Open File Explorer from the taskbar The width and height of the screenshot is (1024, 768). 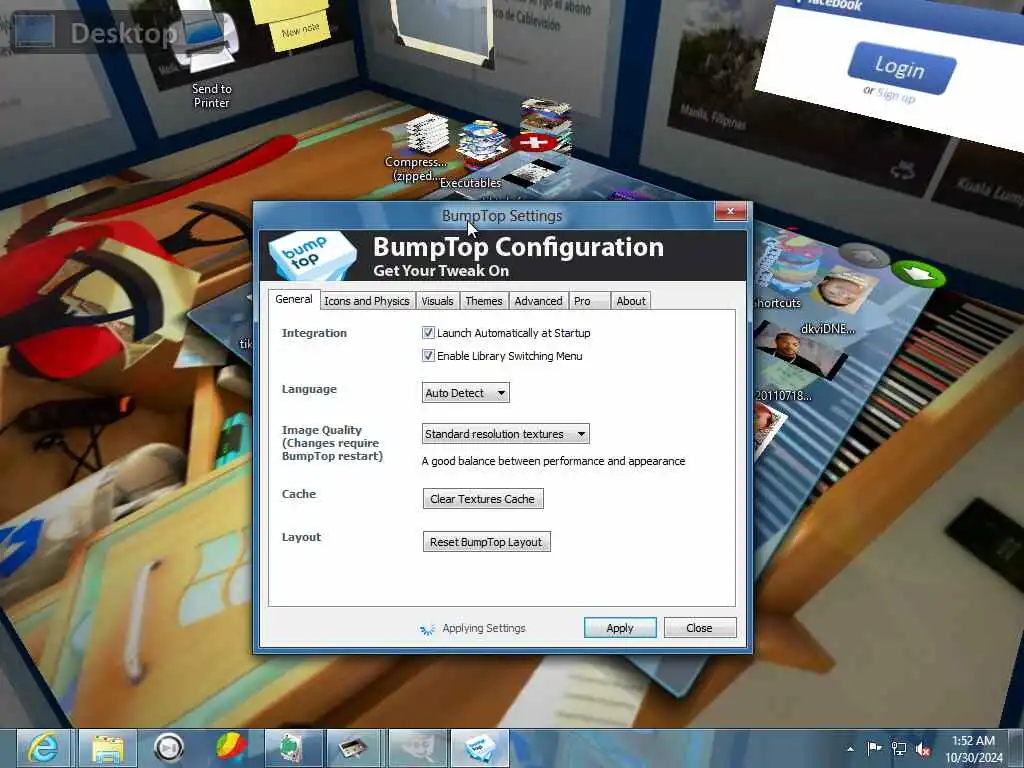[x=108, y=748]
